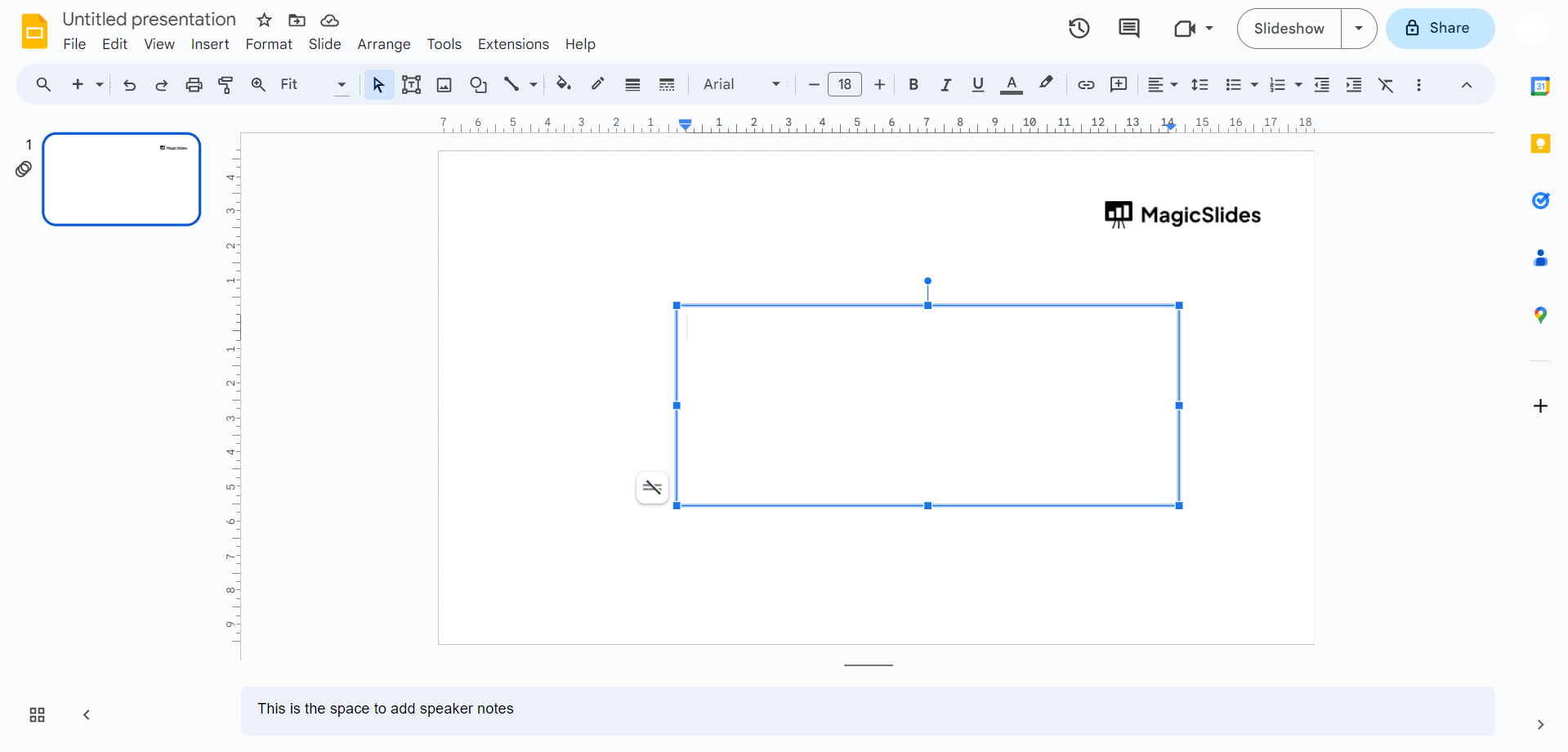Open the Insert menu

(x=210, y=44)
